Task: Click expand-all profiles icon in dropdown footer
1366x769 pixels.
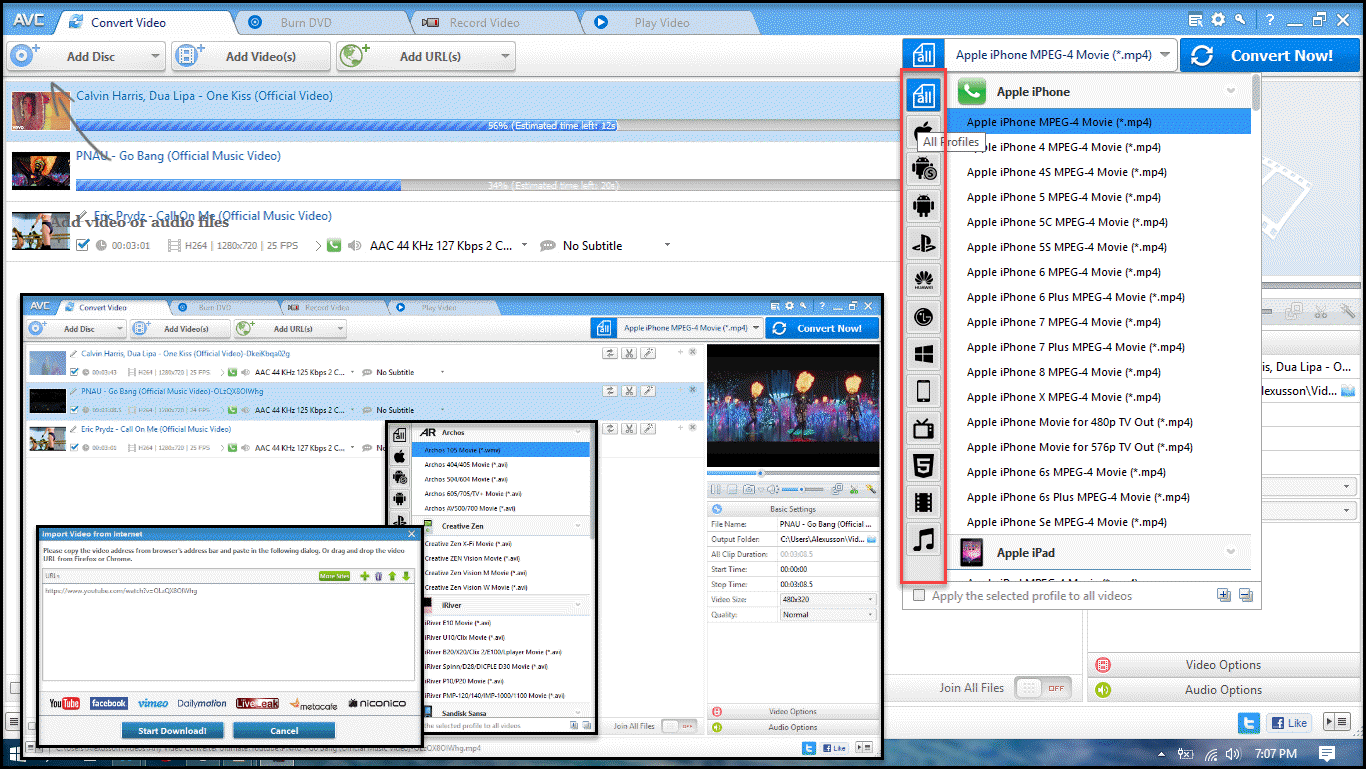Action: (x=1224, y=595)
